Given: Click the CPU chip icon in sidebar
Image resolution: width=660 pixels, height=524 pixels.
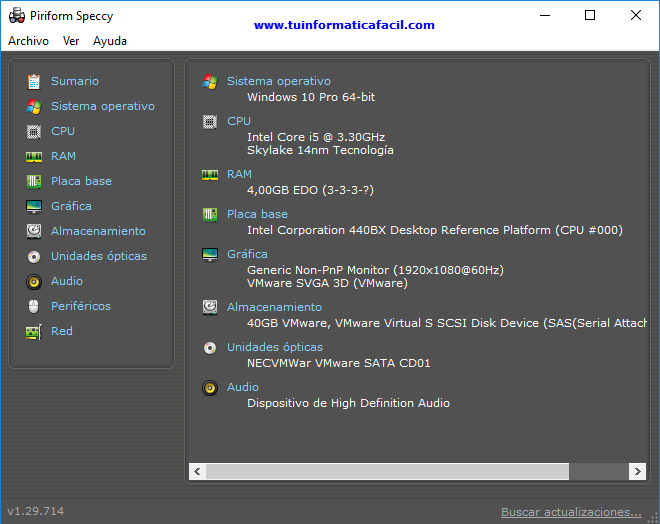Looking at the screenshot, I should point(34,132).
